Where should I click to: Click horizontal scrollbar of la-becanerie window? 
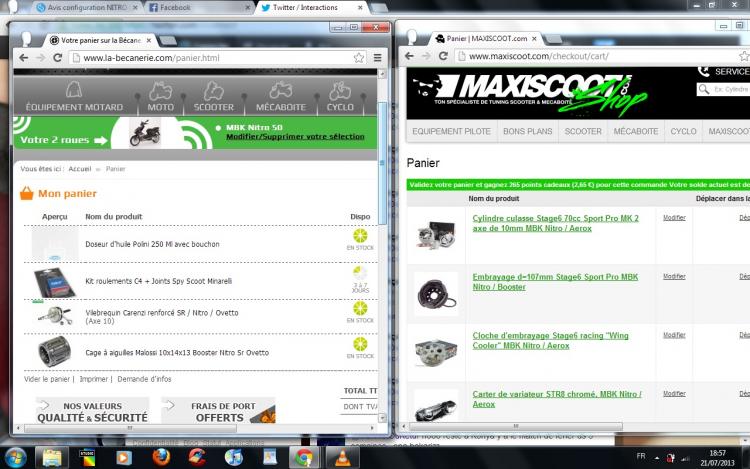130,428
